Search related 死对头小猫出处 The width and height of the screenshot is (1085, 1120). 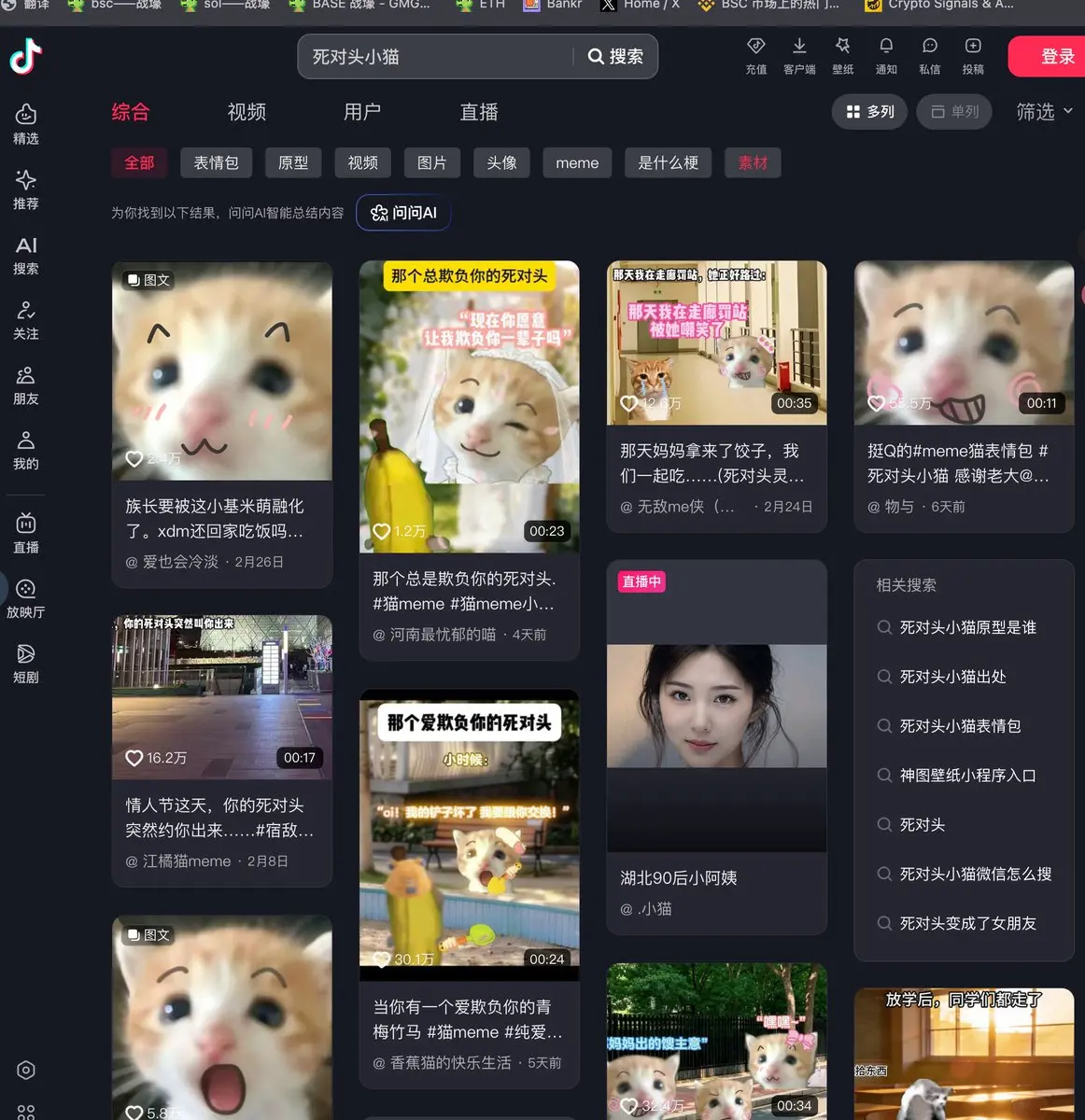[952, 677]
